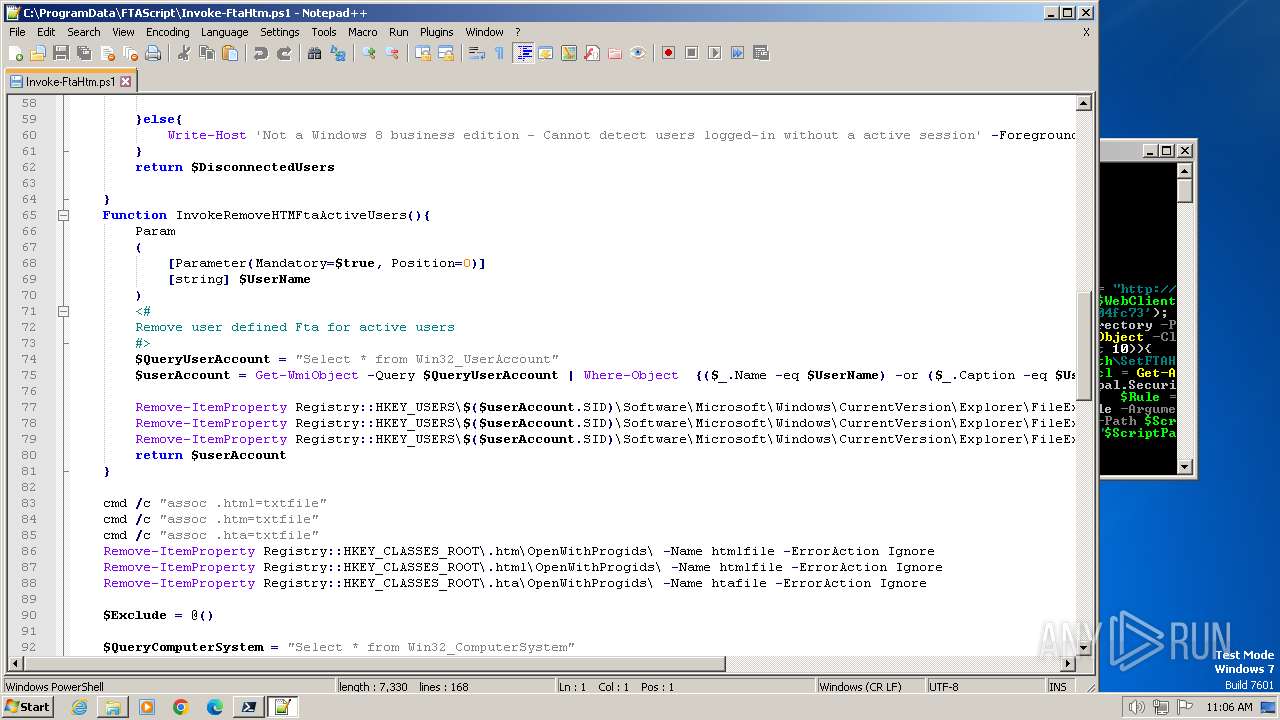1280x720 pixels.
Task: Click horizontal scrollbar left arrow in editor
Action: pos(14,664)
